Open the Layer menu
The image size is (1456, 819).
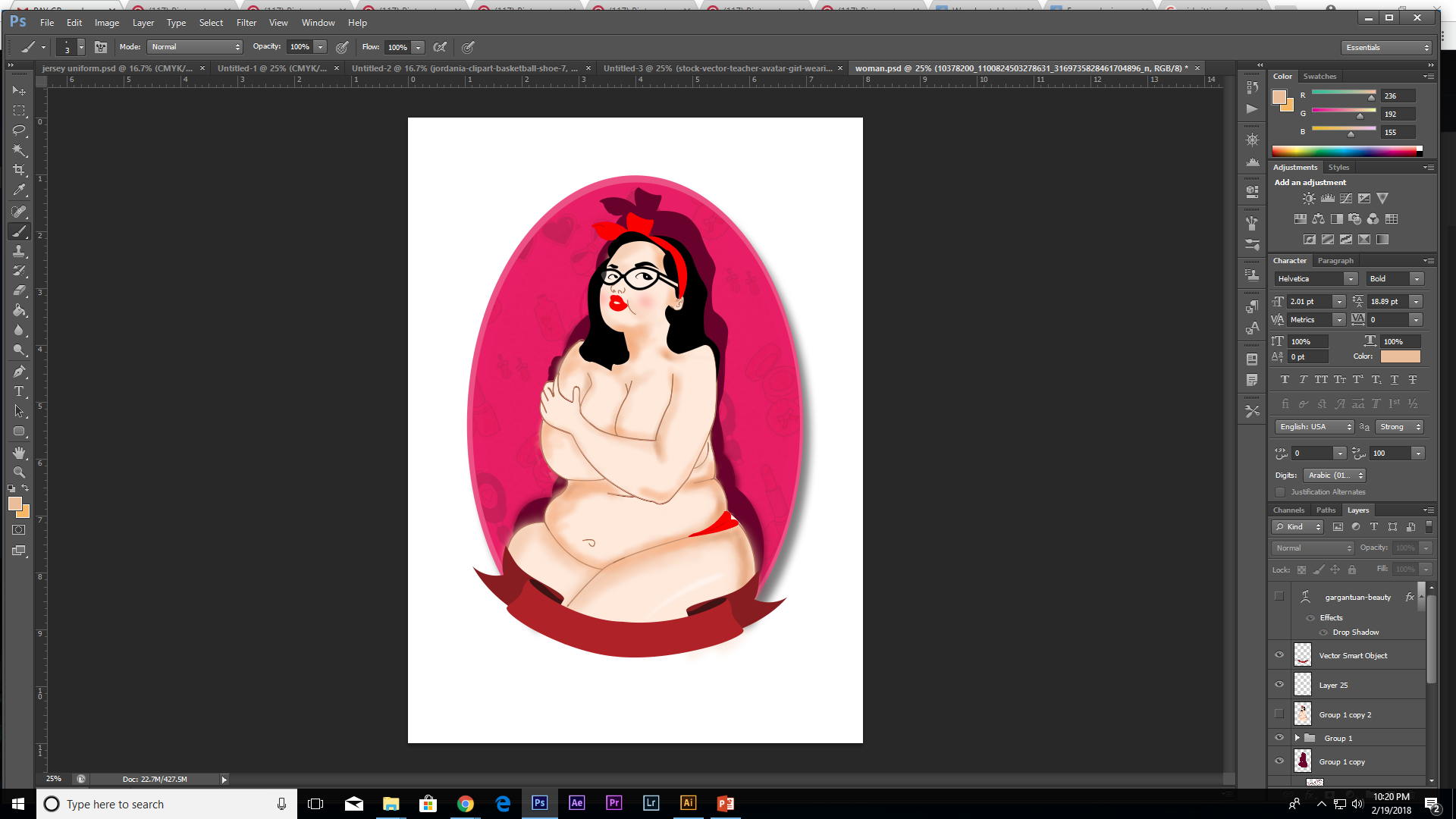(x=143, y=23)
